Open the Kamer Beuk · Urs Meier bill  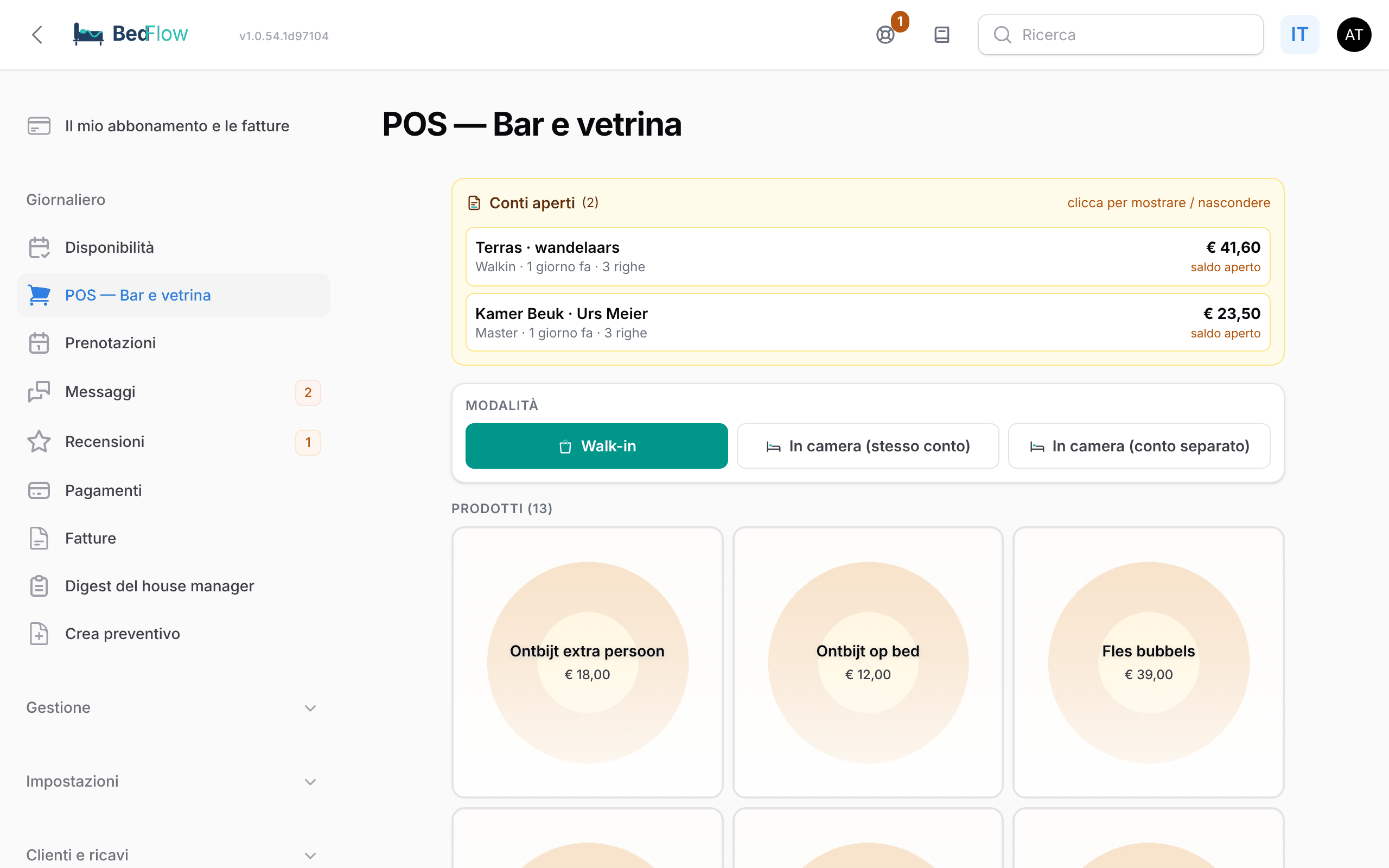click(x=868, y=323)
